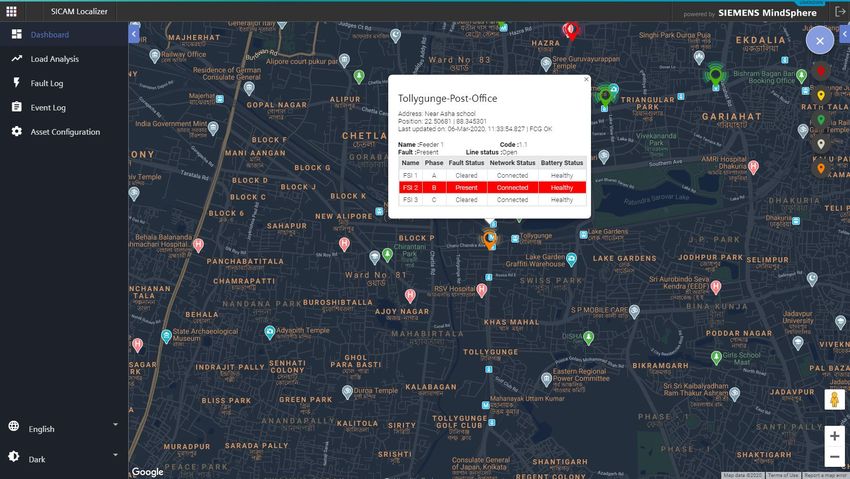Zoom out the map with minus button
Screen dimensions: 850x479
pos(834,456)
